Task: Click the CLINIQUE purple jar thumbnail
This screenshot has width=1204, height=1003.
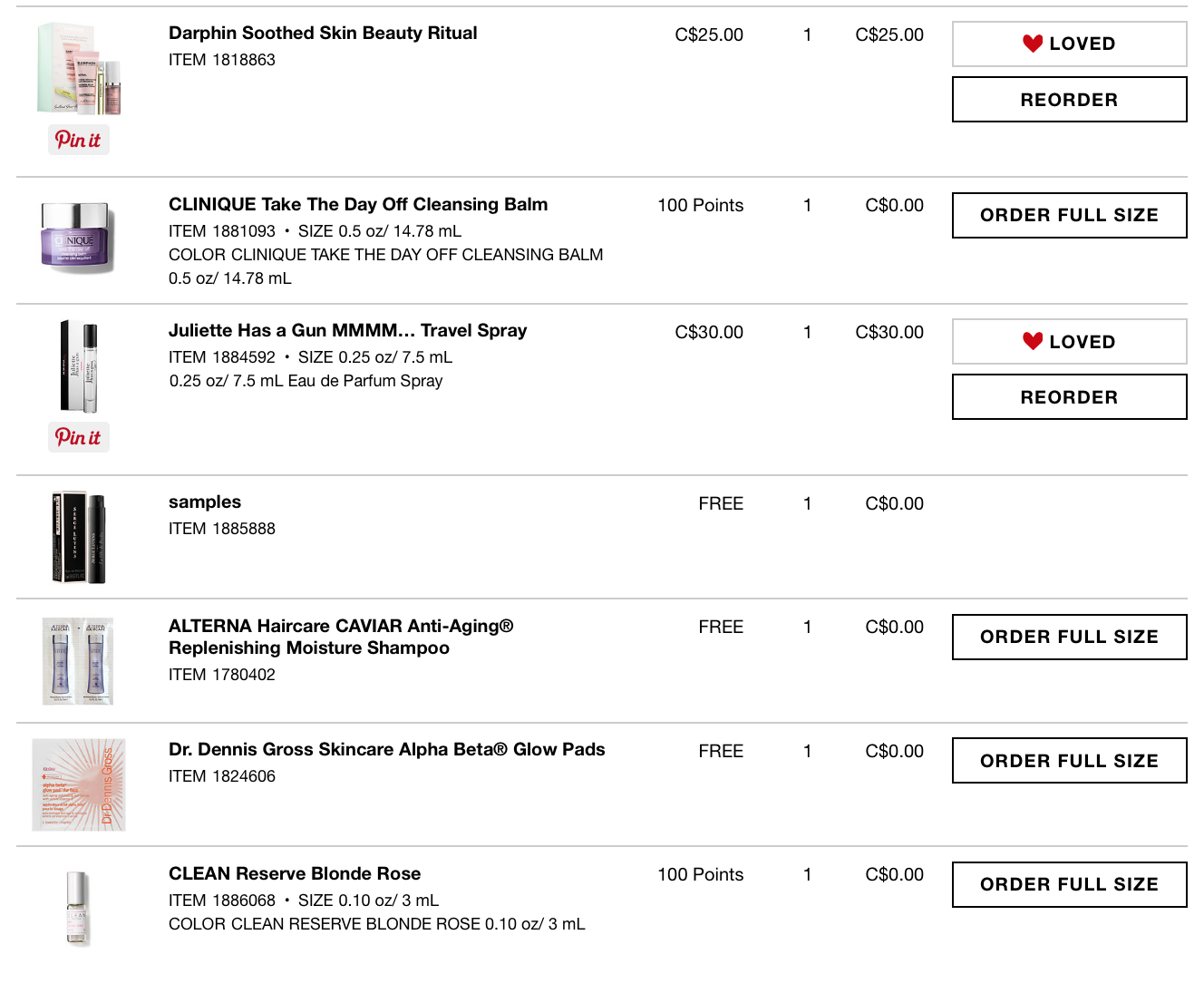Action: click(x=79, y=238)
